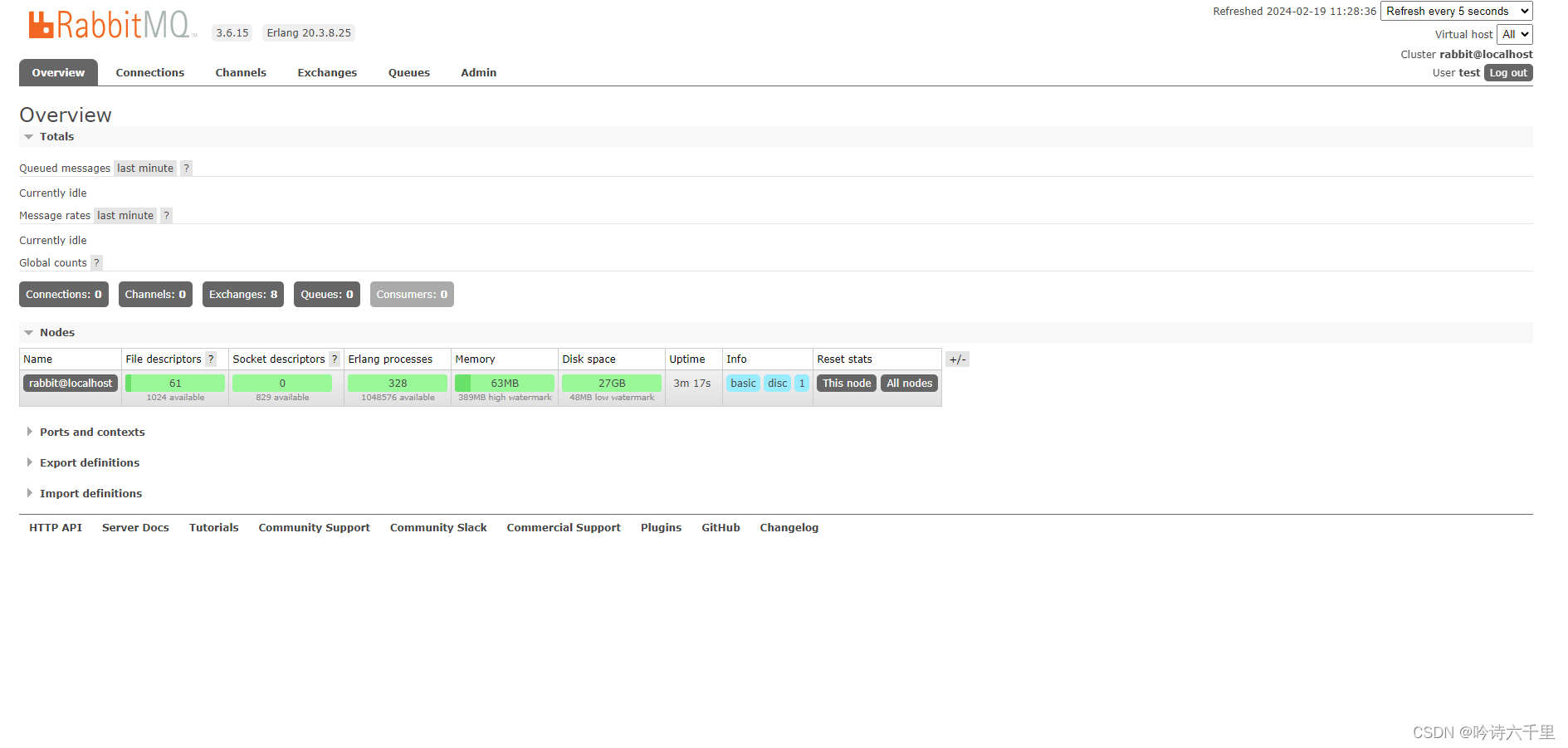Open Channels: 0 count button
The image size is (1568, 748).
(155, 294)
